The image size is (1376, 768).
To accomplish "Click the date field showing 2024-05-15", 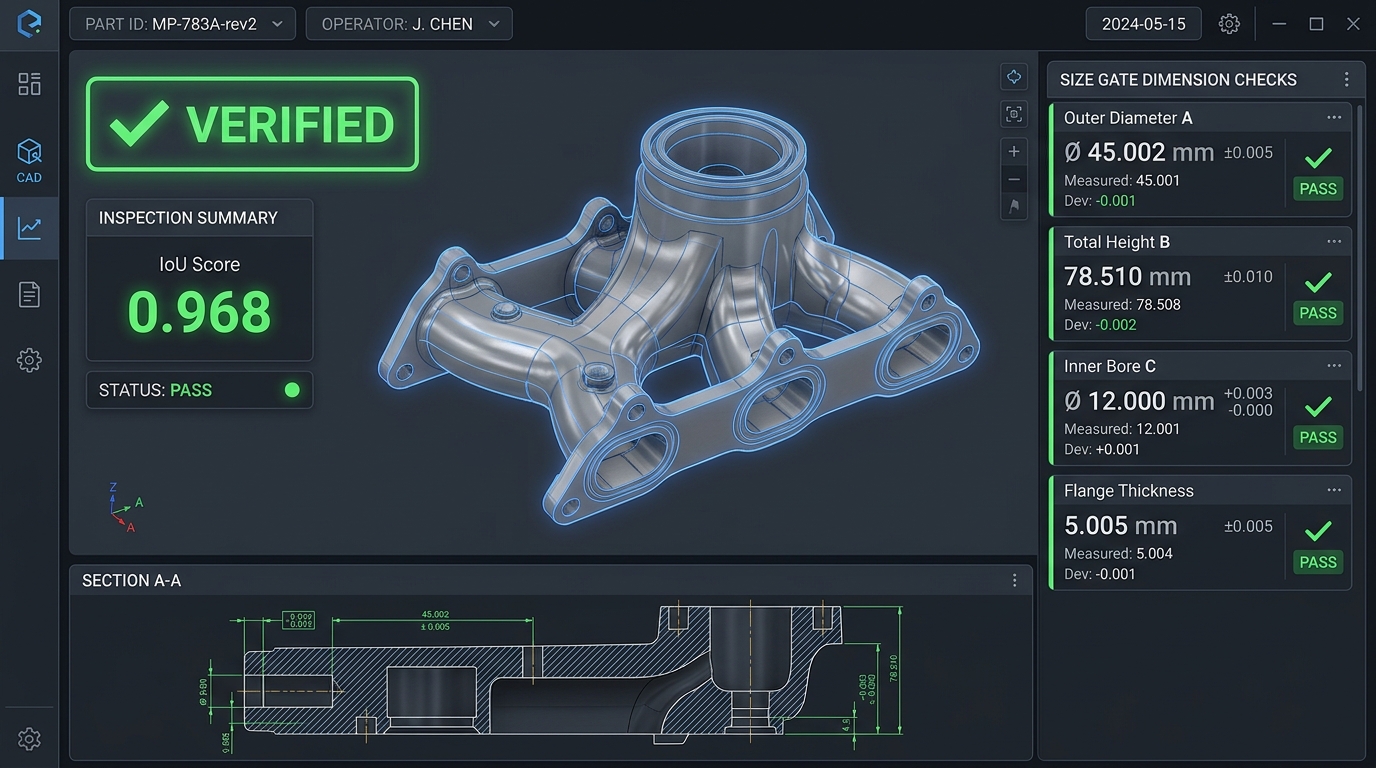I will coord(1144,24).
